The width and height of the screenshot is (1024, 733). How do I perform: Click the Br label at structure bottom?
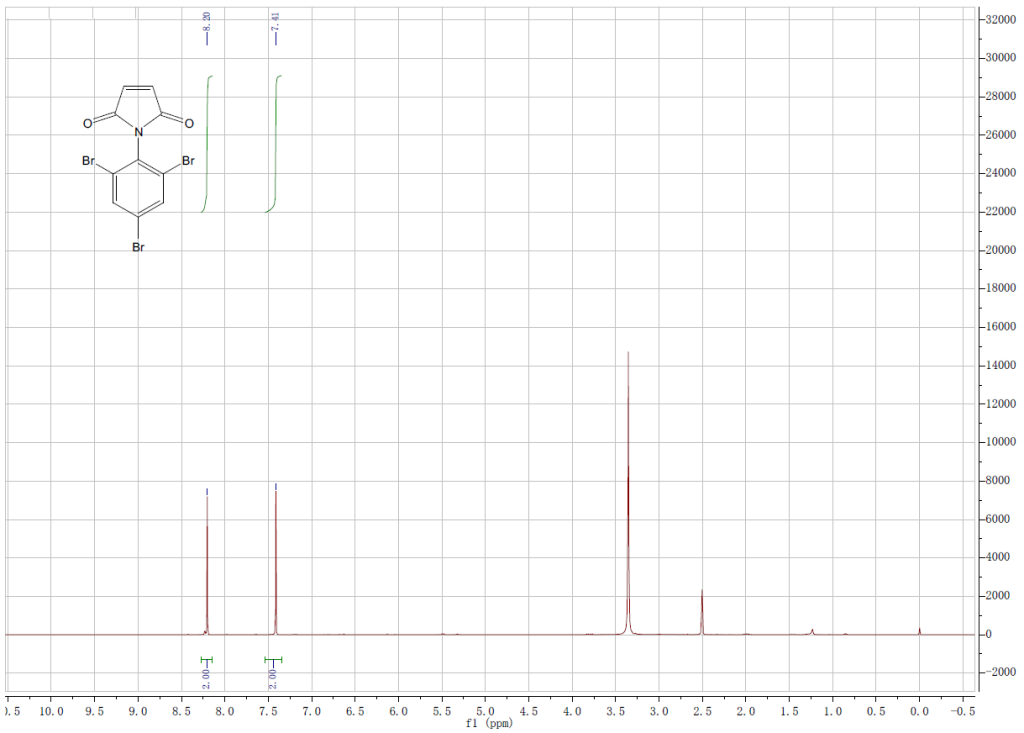(137, 247)
